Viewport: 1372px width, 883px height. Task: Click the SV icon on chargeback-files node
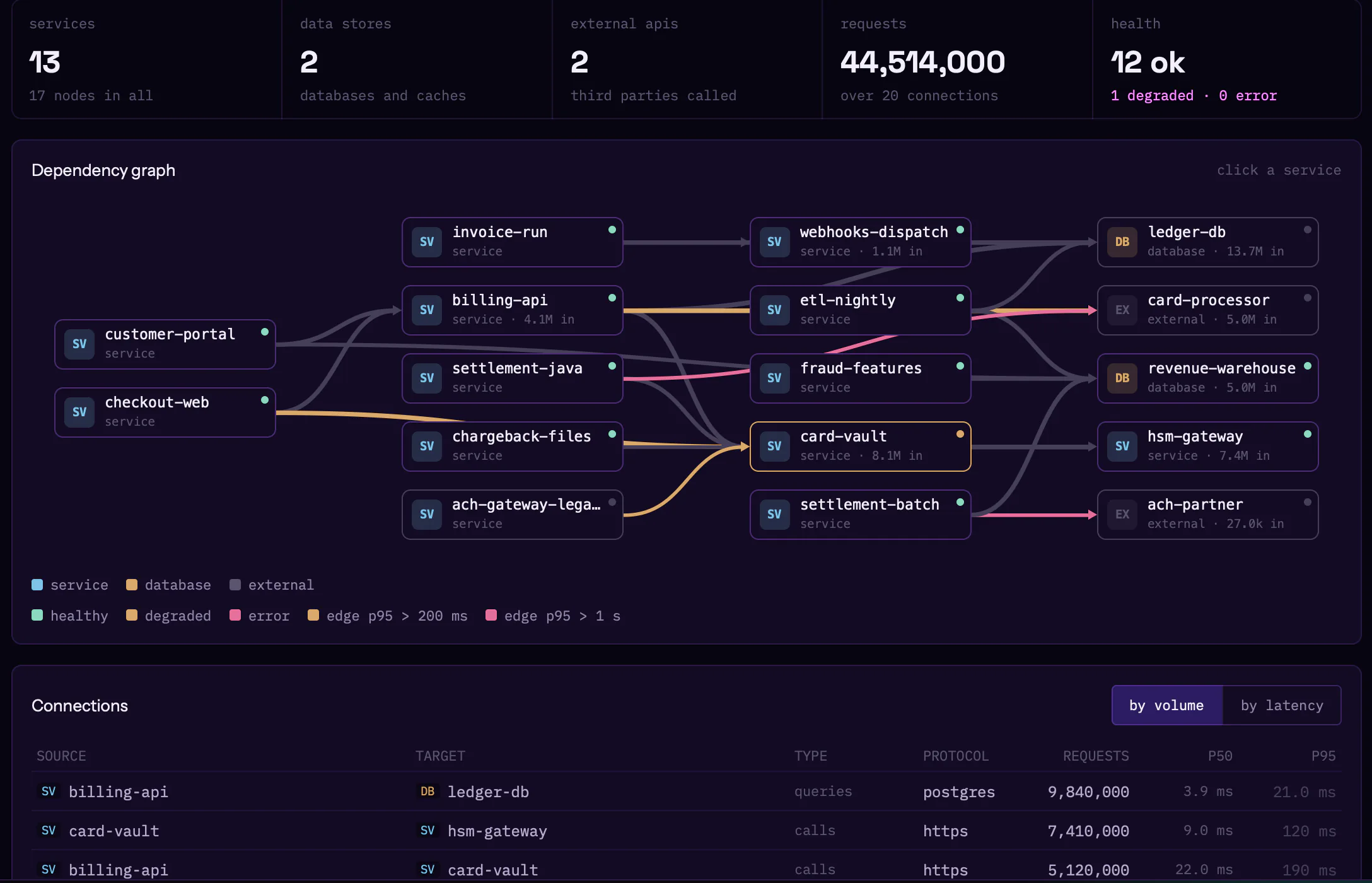427,446
